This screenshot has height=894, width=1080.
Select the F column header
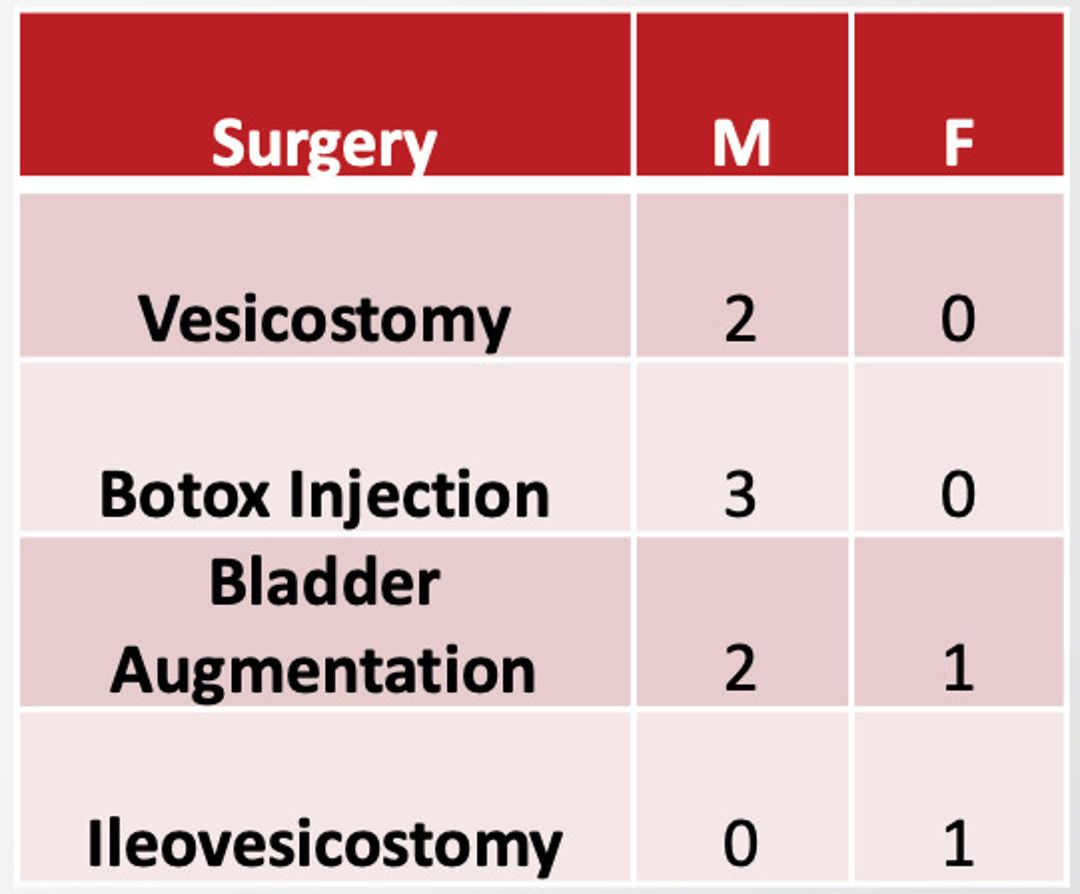[959, 143]
